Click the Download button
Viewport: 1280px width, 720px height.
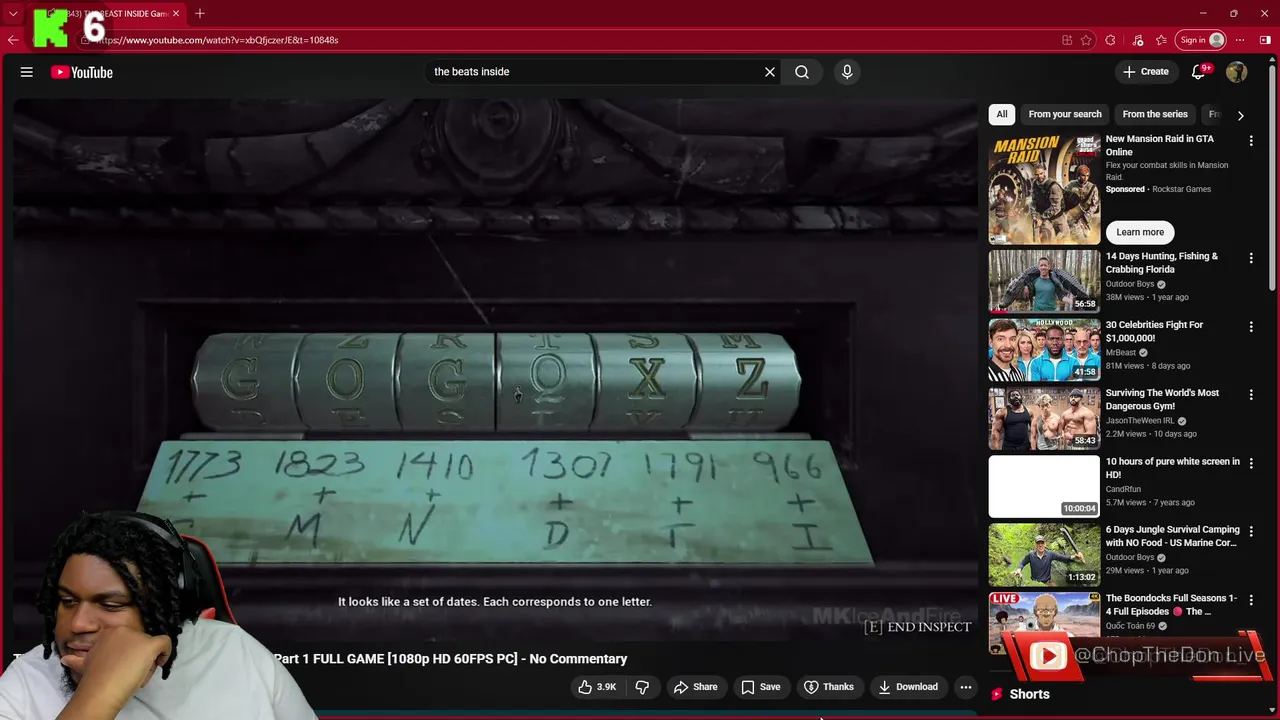[908, 687]
